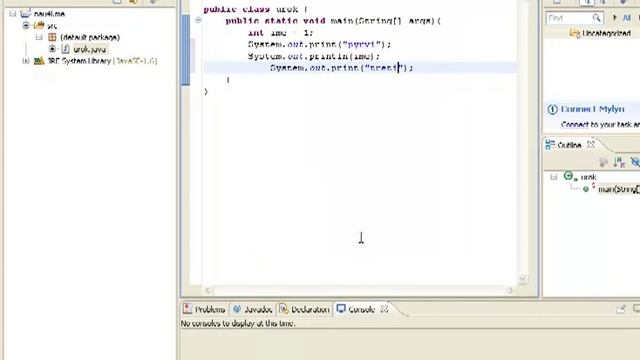This screenshot has width=640, height=360.
Task: Click the underlined Connect link text
Action: (574, 124)
